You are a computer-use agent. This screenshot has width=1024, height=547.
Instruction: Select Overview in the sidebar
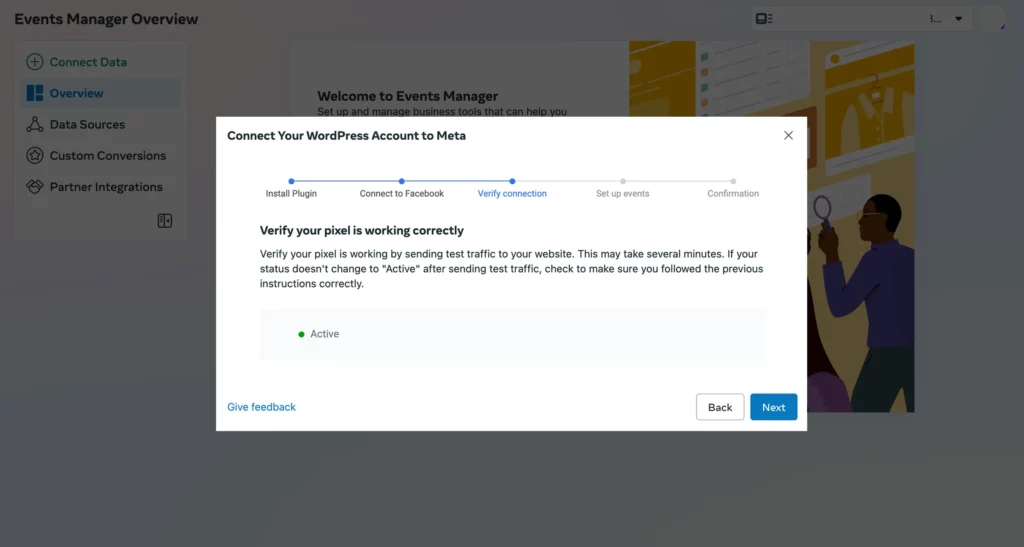pyautogui.click(x=100, y=93)
